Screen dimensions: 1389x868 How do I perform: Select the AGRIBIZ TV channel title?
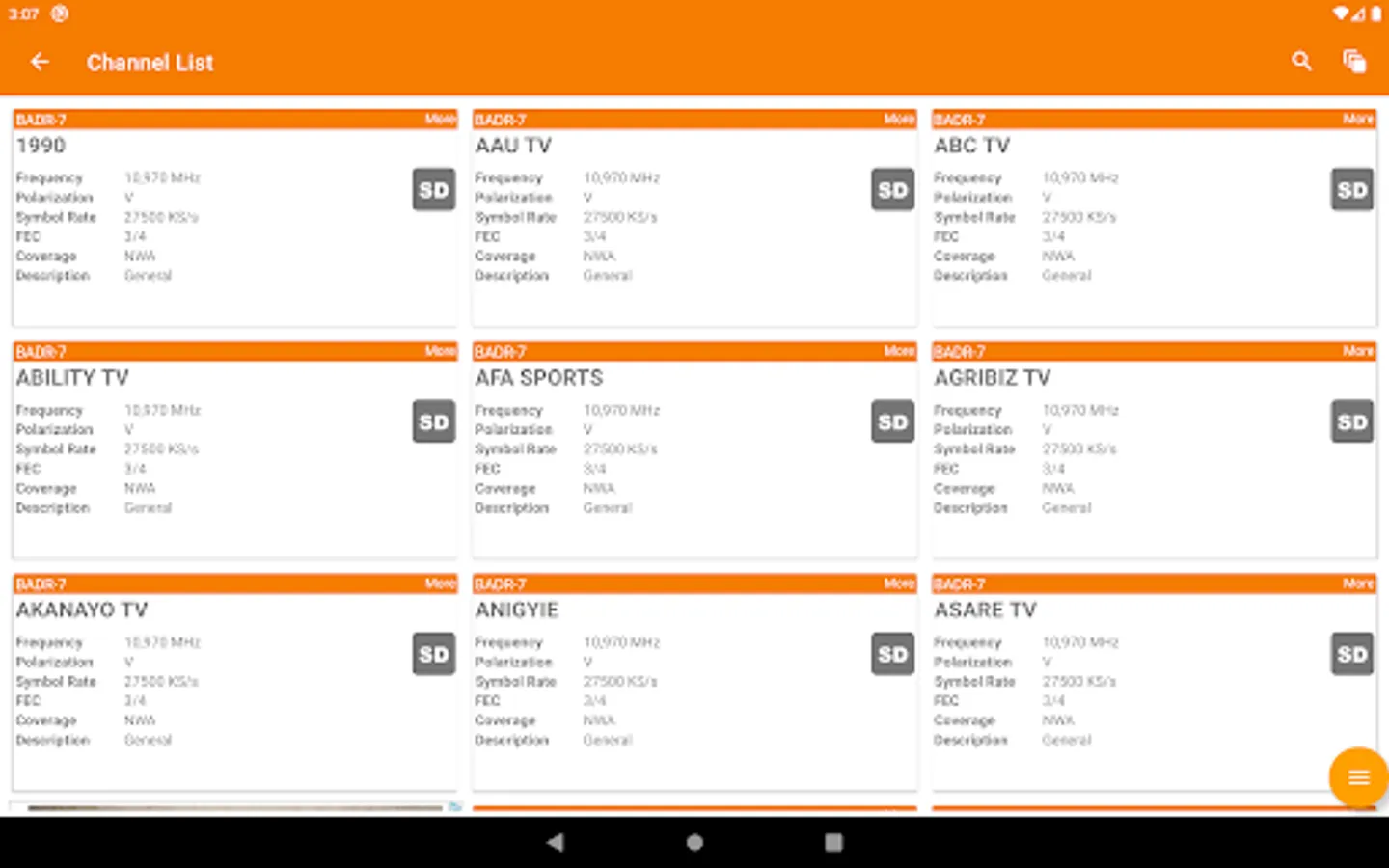[993, 378]
